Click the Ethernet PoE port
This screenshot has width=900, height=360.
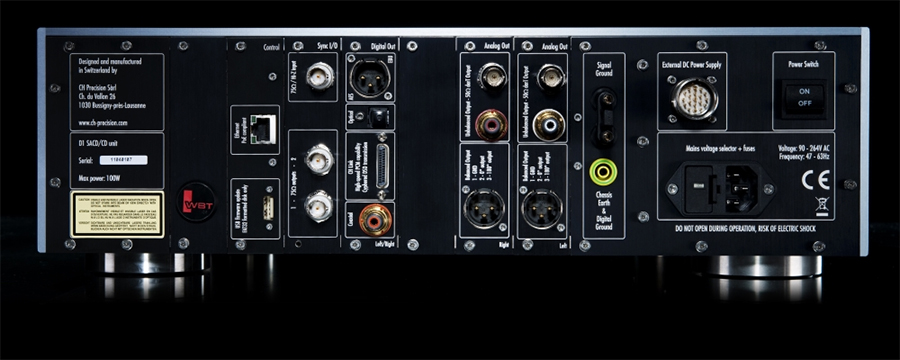click(x=264, y=129)
